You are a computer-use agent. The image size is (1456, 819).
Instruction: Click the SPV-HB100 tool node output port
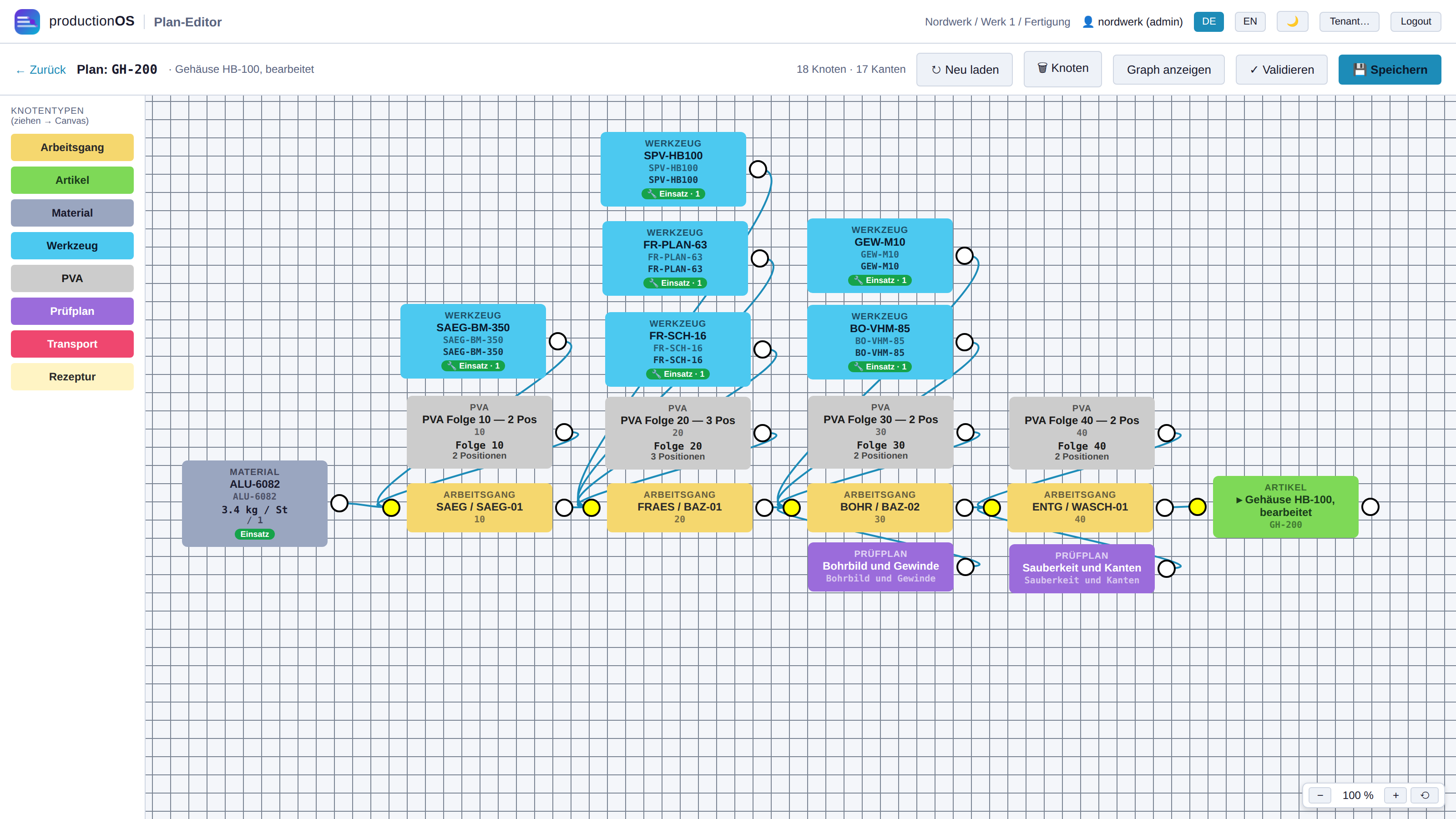click(758, 169)
